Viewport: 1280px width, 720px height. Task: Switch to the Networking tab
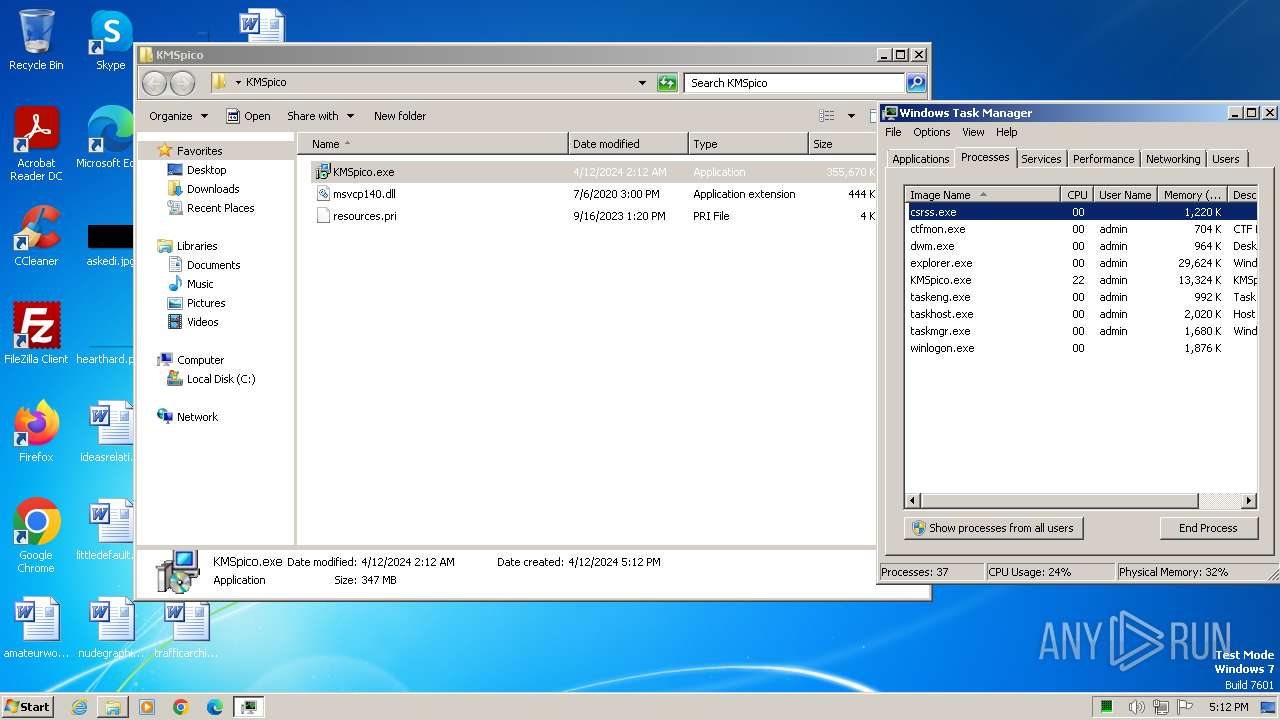(1172, 159)
